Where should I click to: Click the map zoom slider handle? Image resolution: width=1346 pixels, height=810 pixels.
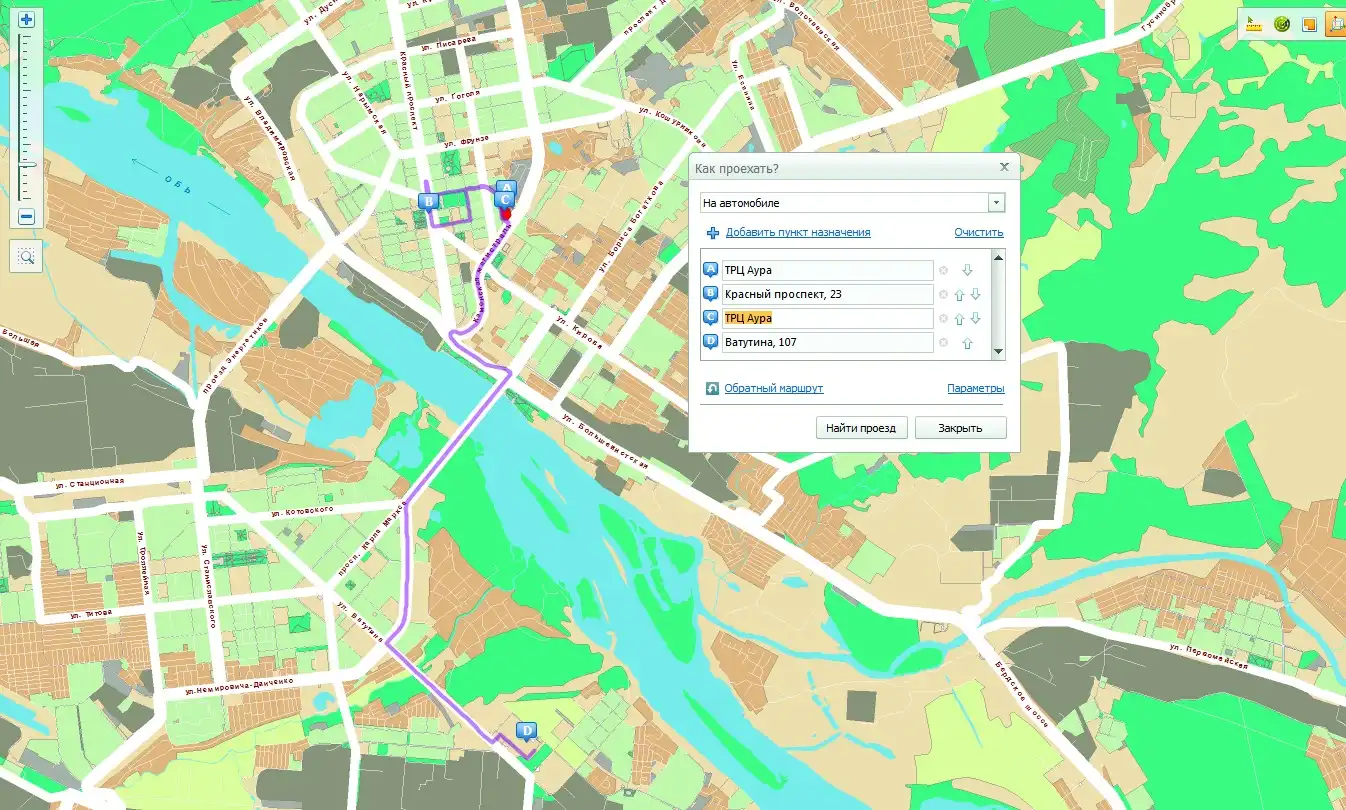[x=26, y=163]
